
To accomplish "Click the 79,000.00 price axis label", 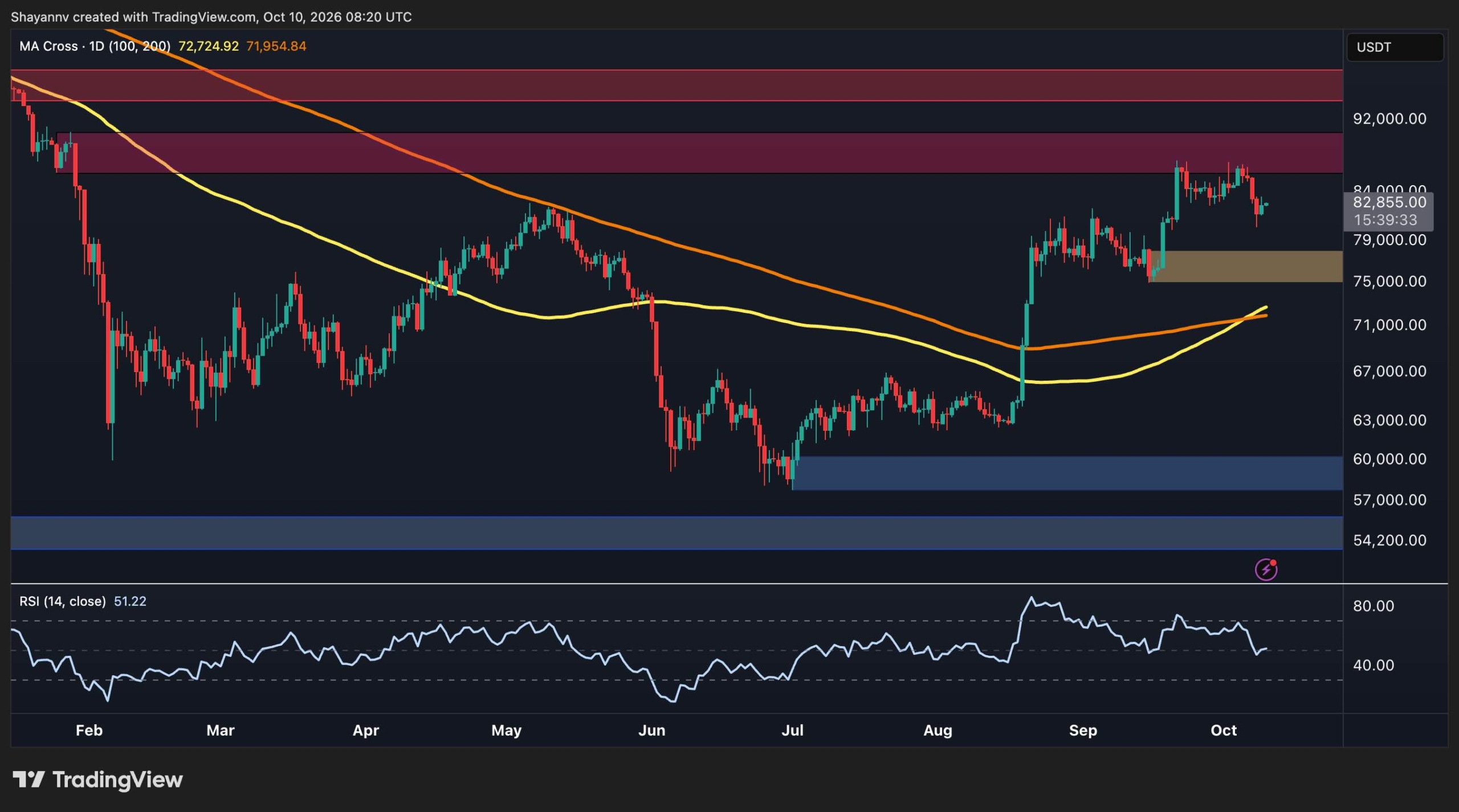I will [x=1389, y=240].
